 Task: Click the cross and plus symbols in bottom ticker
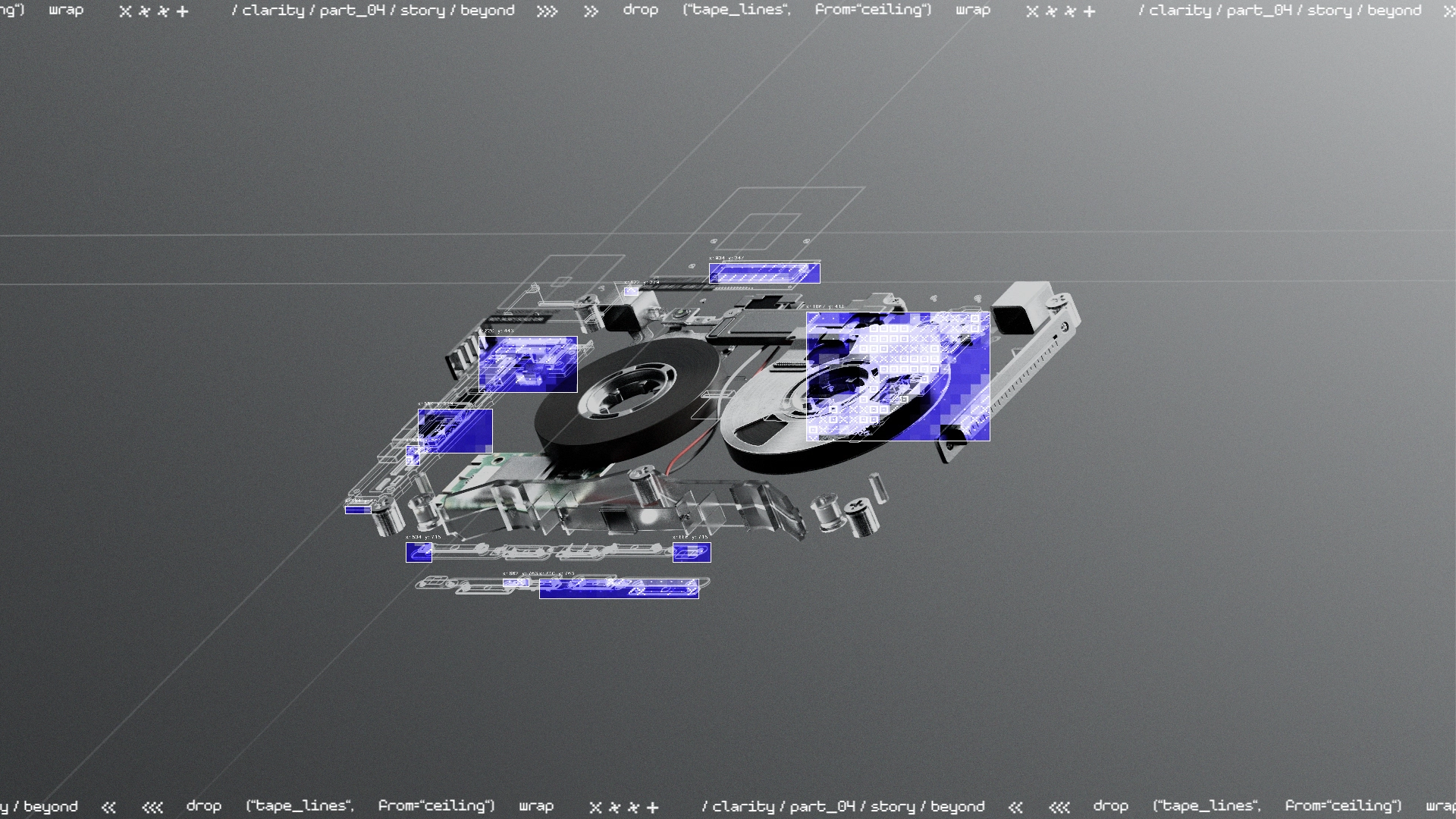623,808
